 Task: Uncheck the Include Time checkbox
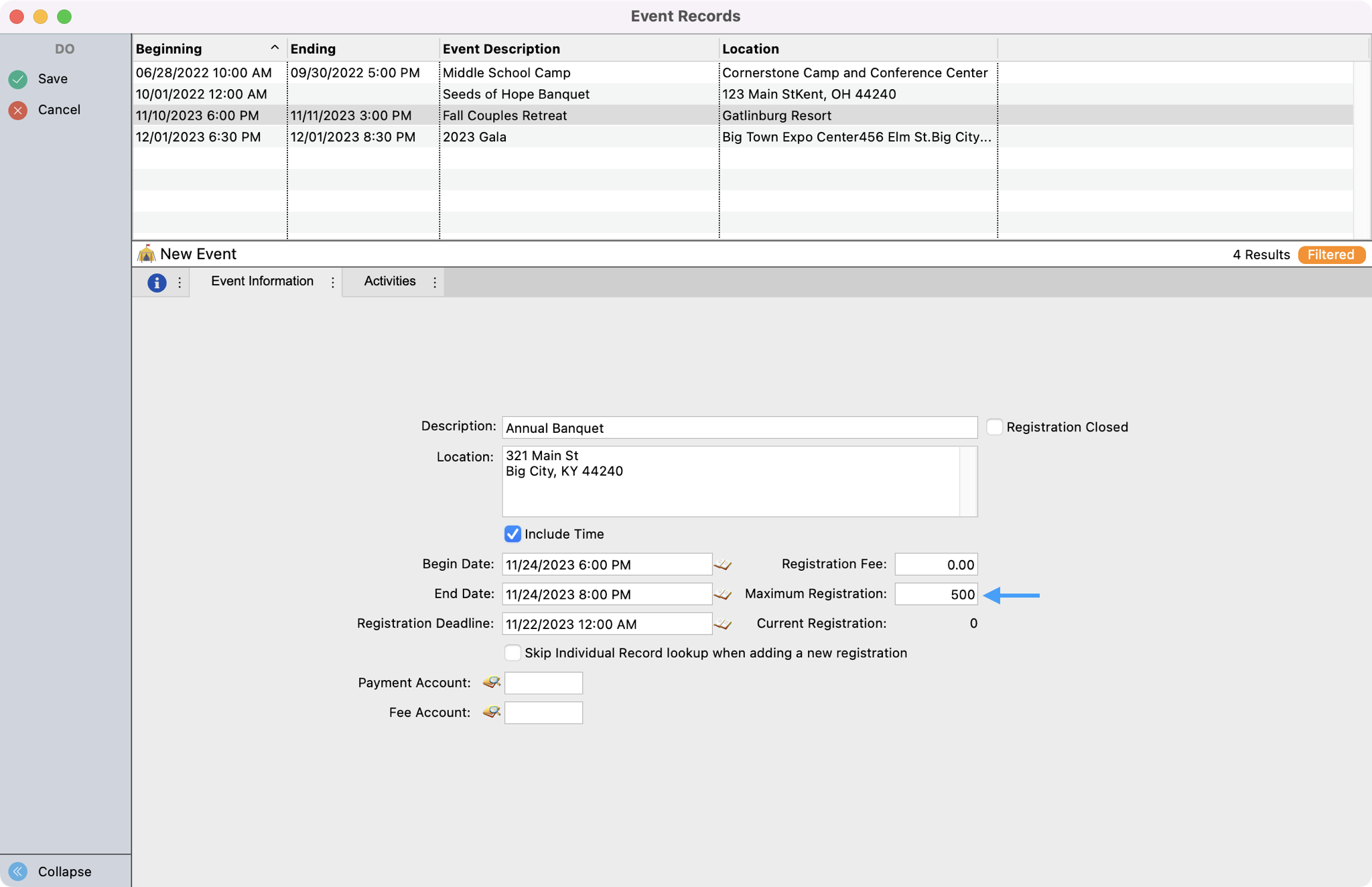[x=512, y=534]
